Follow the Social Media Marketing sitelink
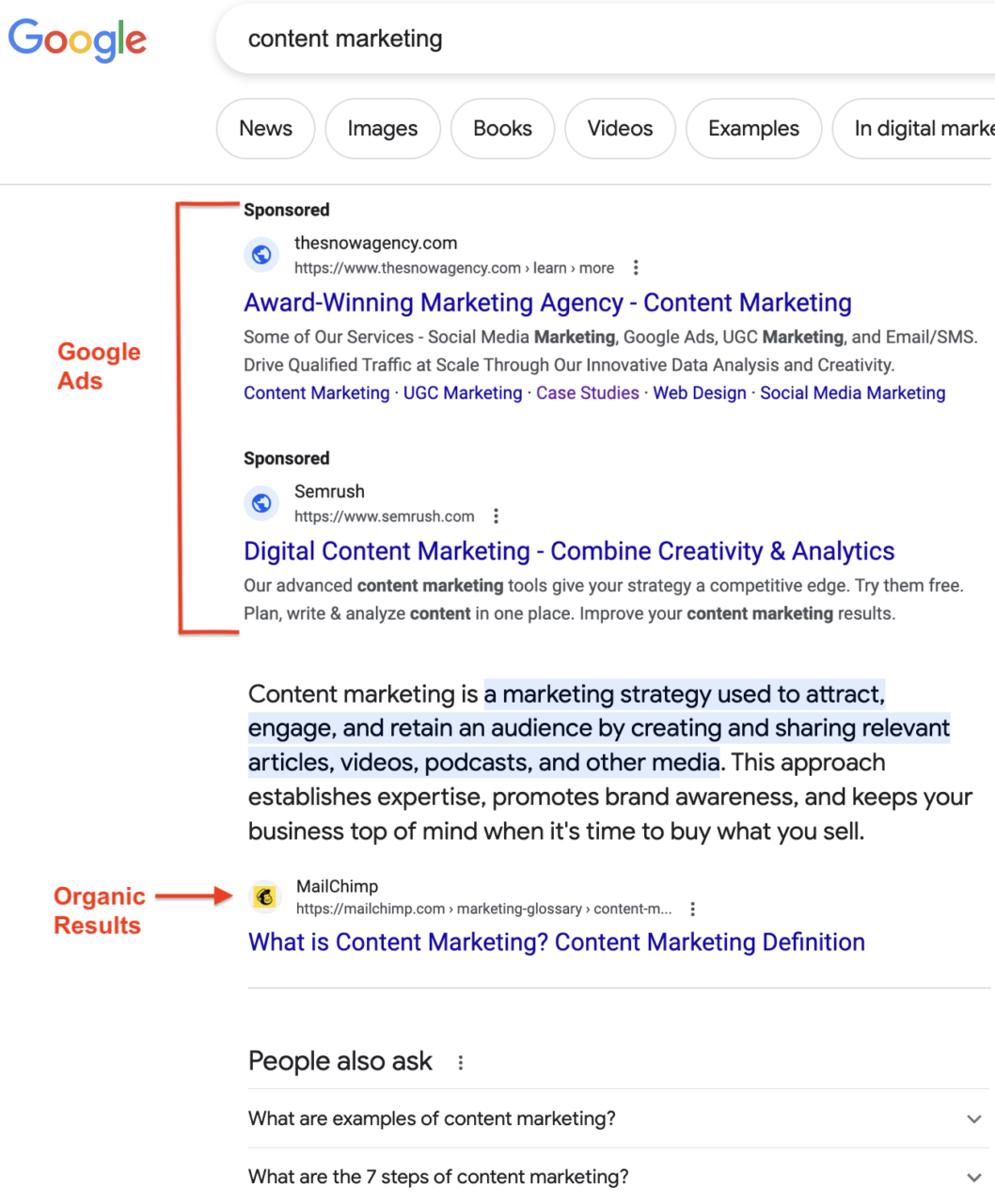The width and height of the screenshot is (995, 1204). [x=853, y=393]
